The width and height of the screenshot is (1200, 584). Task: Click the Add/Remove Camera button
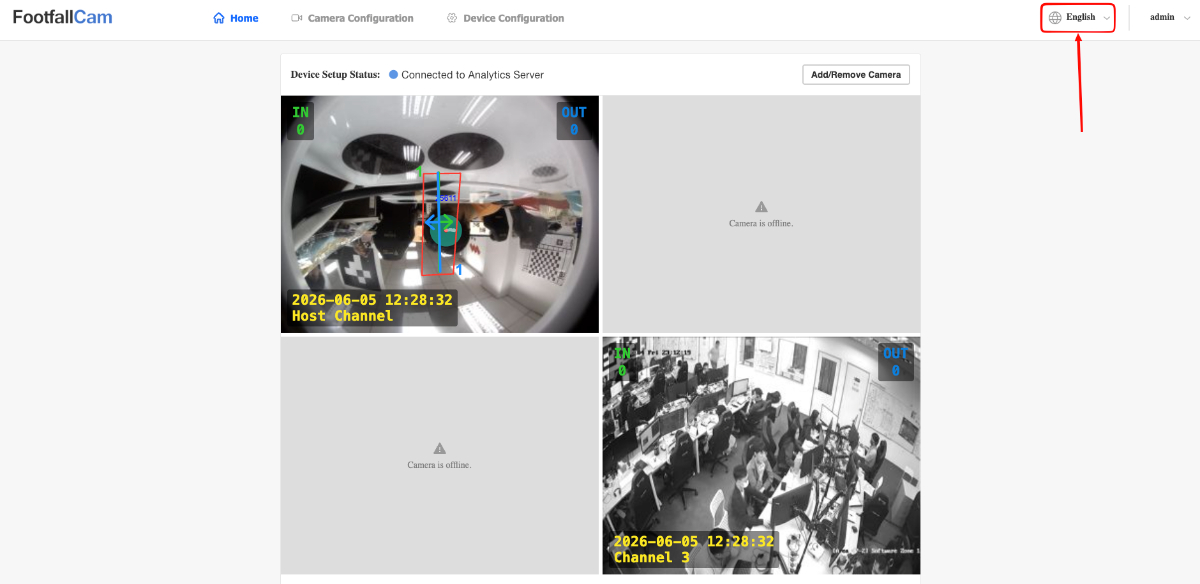coord(856,74)
